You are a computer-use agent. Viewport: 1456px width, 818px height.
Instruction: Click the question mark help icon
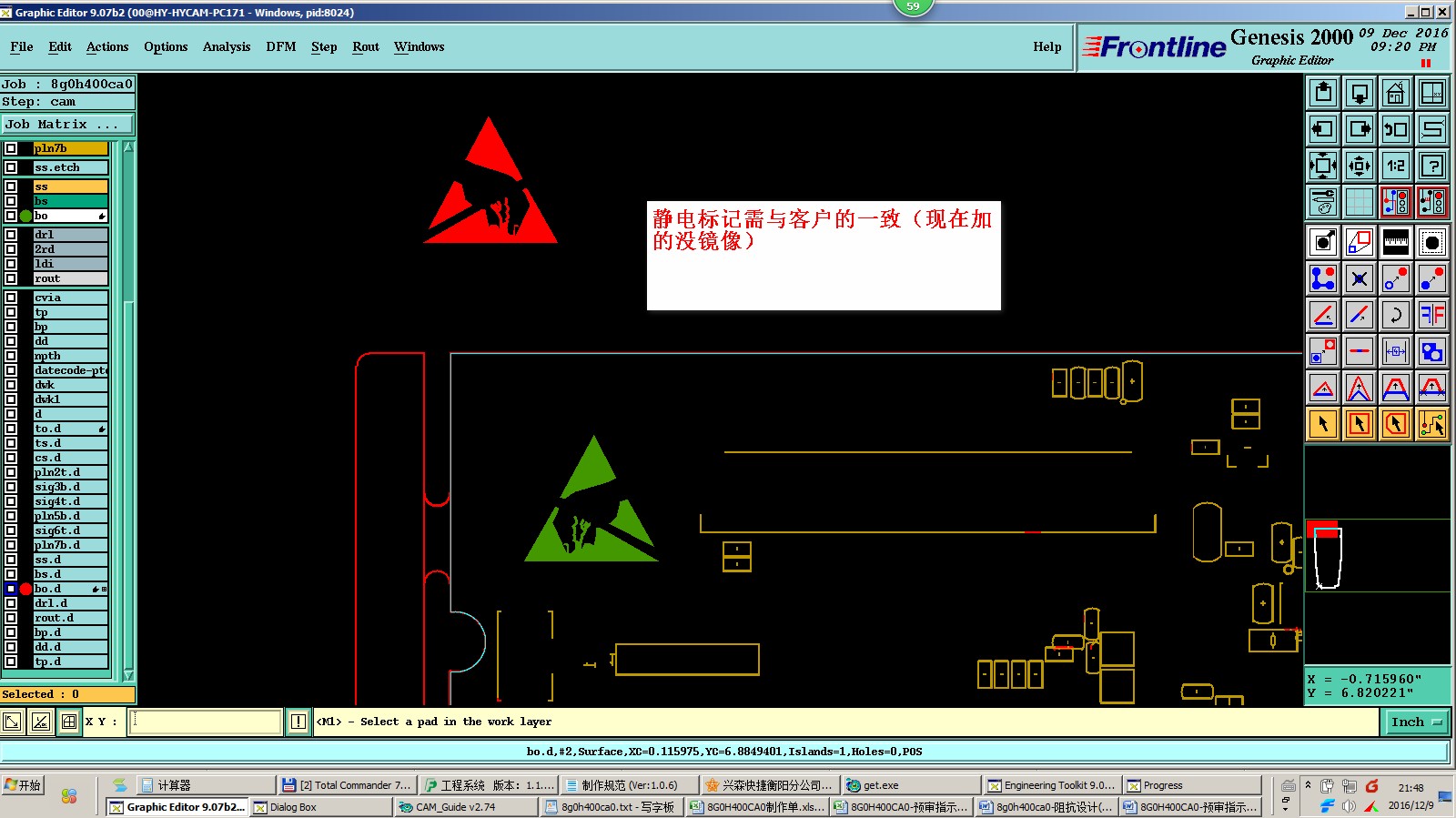(x=1432, y=166)
